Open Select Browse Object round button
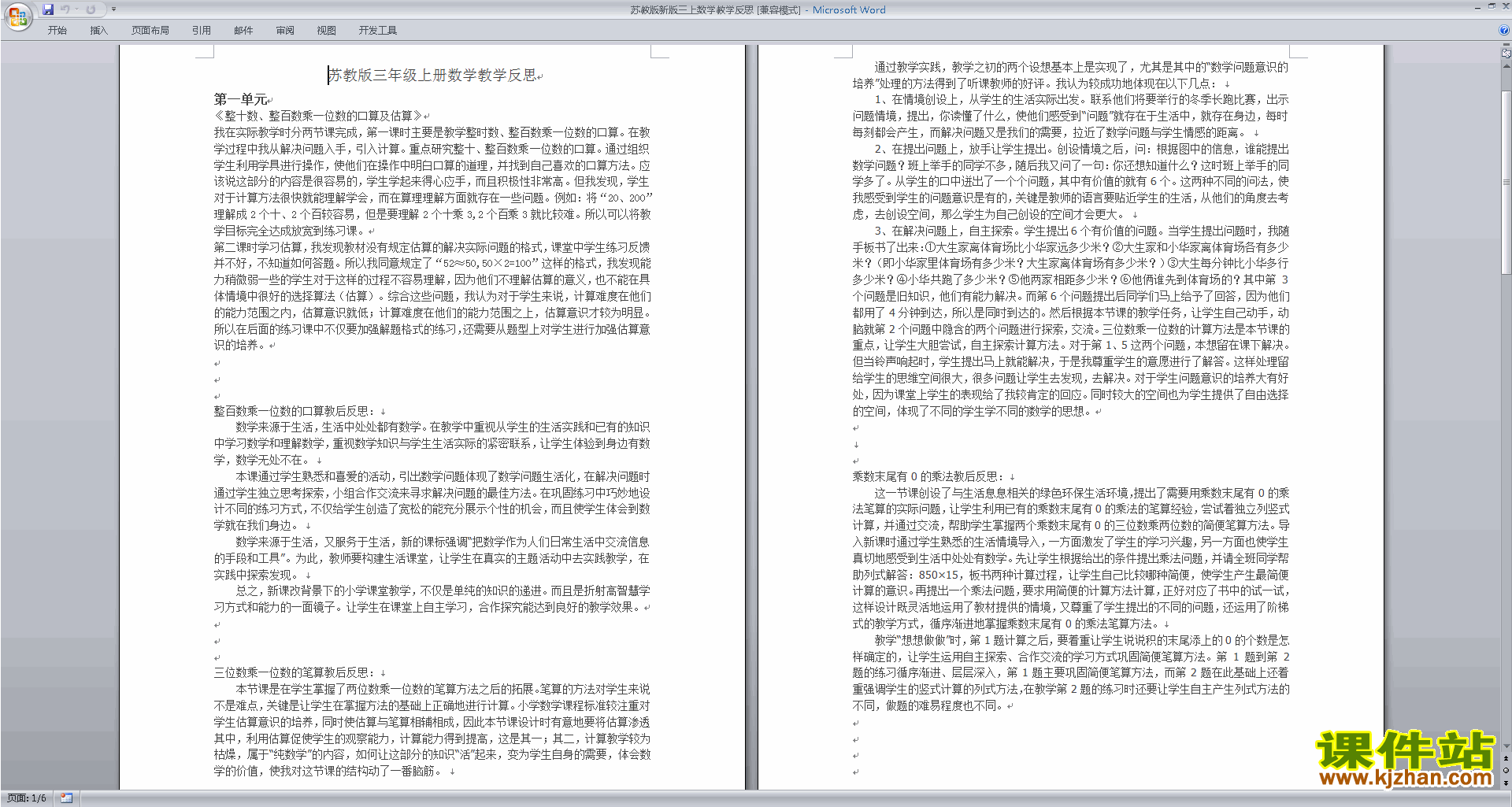 click(x=1506, y=770)
